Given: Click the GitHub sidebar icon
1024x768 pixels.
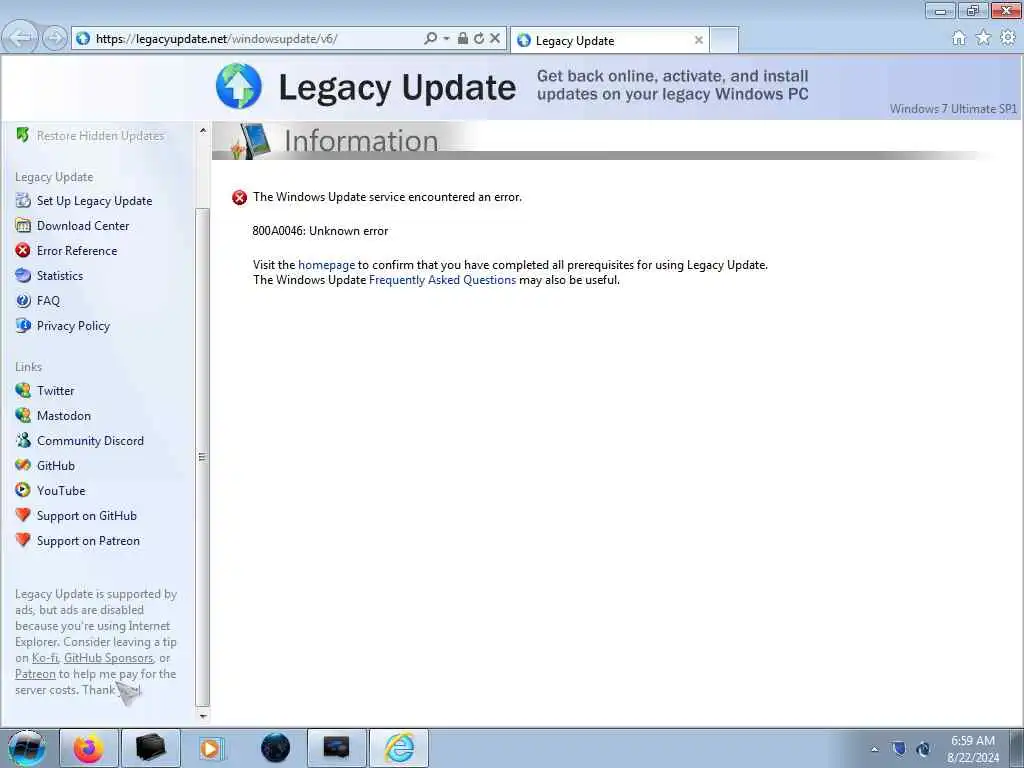Looking at the screenshot, I should click(x=23, y=465).
